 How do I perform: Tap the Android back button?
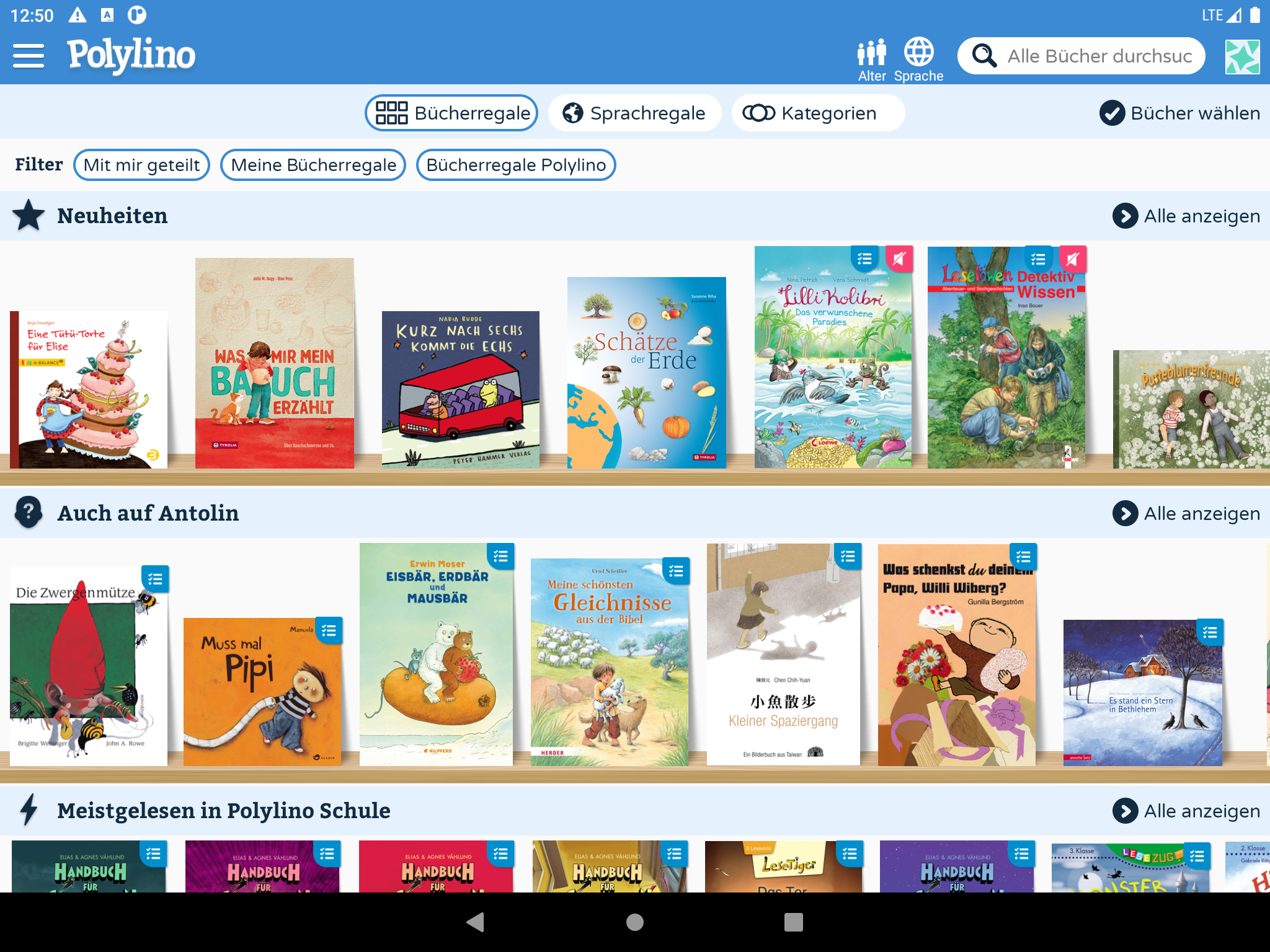tap(476, 922)
